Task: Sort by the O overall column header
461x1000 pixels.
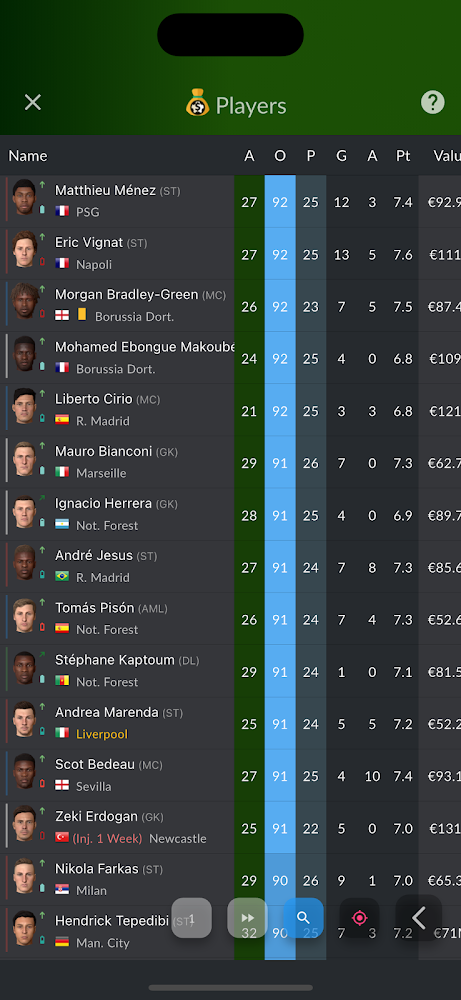Action: coord(280,156)
